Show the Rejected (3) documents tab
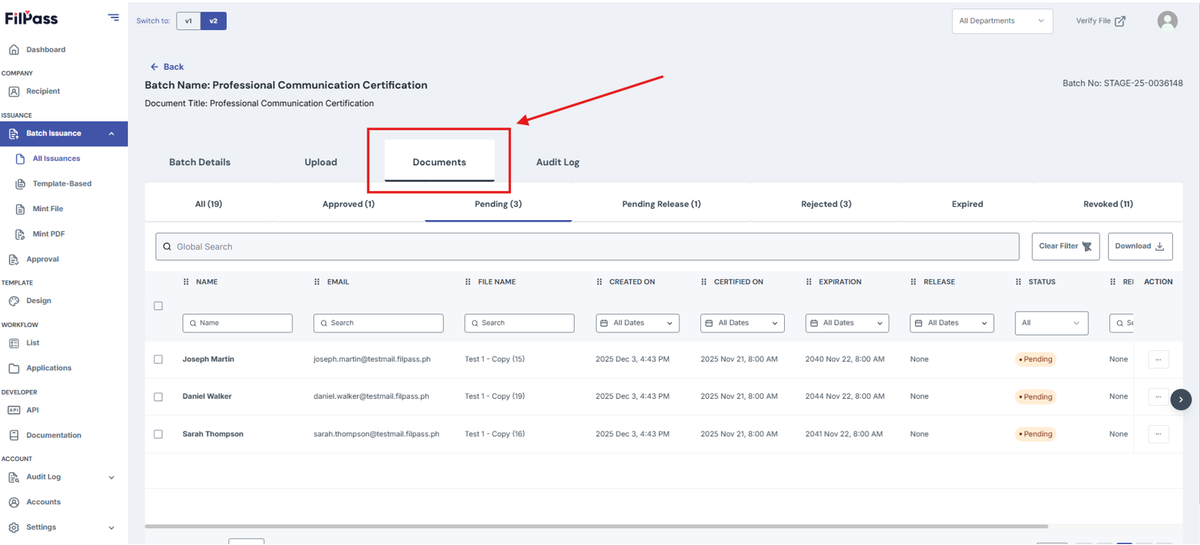1200x545 pixels. (x=826, y=204)
